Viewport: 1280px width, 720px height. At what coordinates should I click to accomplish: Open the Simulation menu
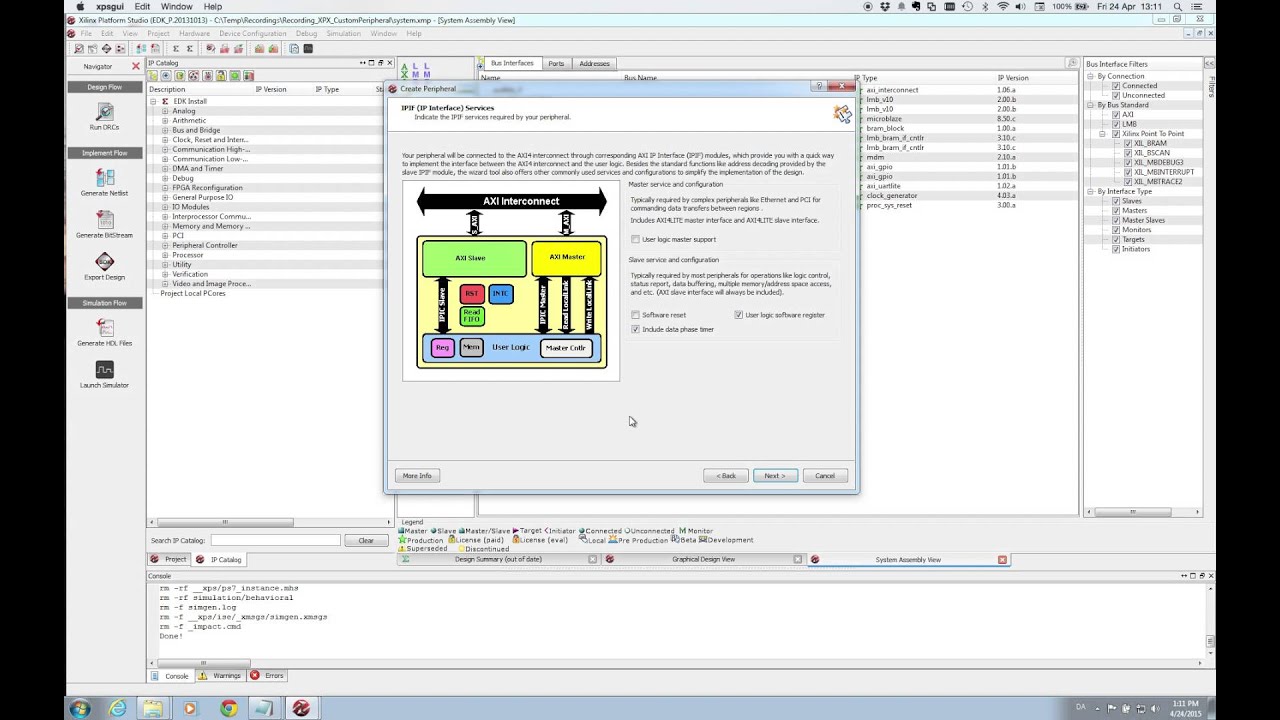coord(343,33)
